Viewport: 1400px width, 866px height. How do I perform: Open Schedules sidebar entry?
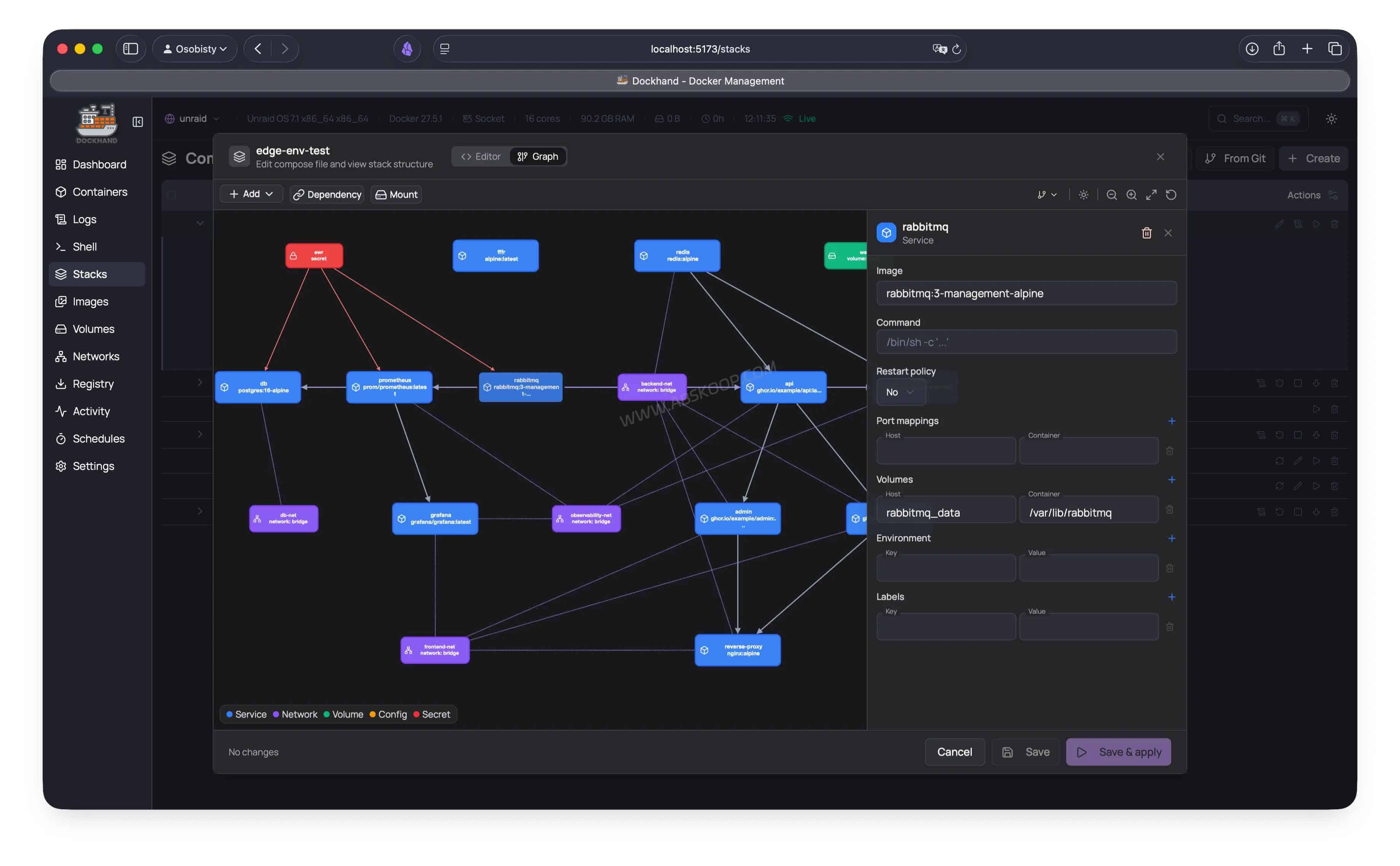click(x=97, y=439)
